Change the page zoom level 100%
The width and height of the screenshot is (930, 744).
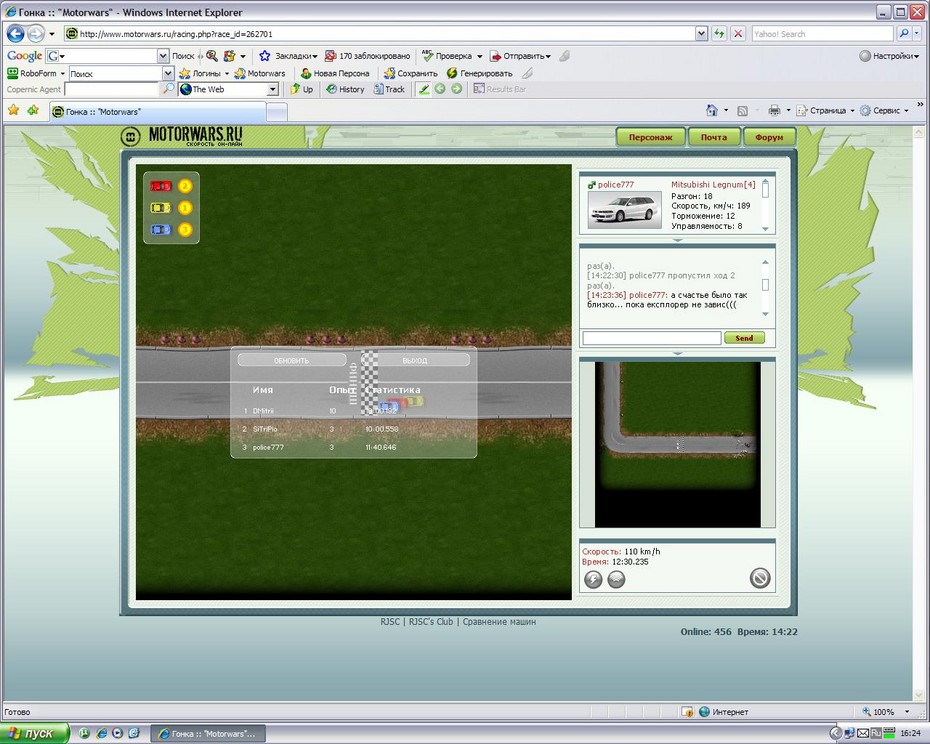[x=886, y=711]
